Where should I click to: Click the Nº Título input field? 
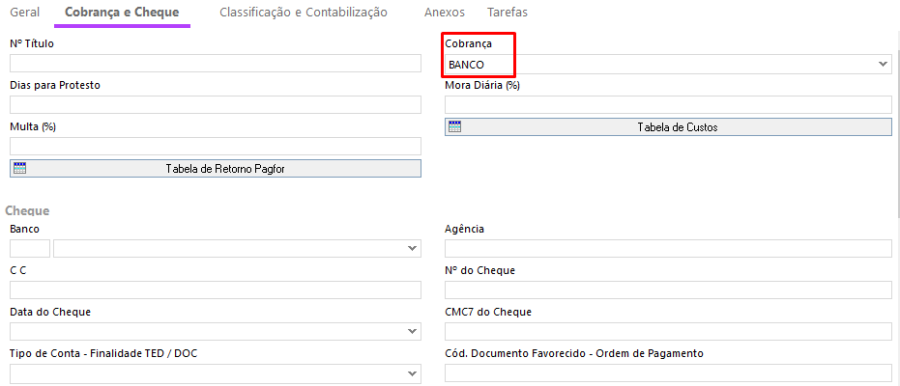tap(215, 63)
